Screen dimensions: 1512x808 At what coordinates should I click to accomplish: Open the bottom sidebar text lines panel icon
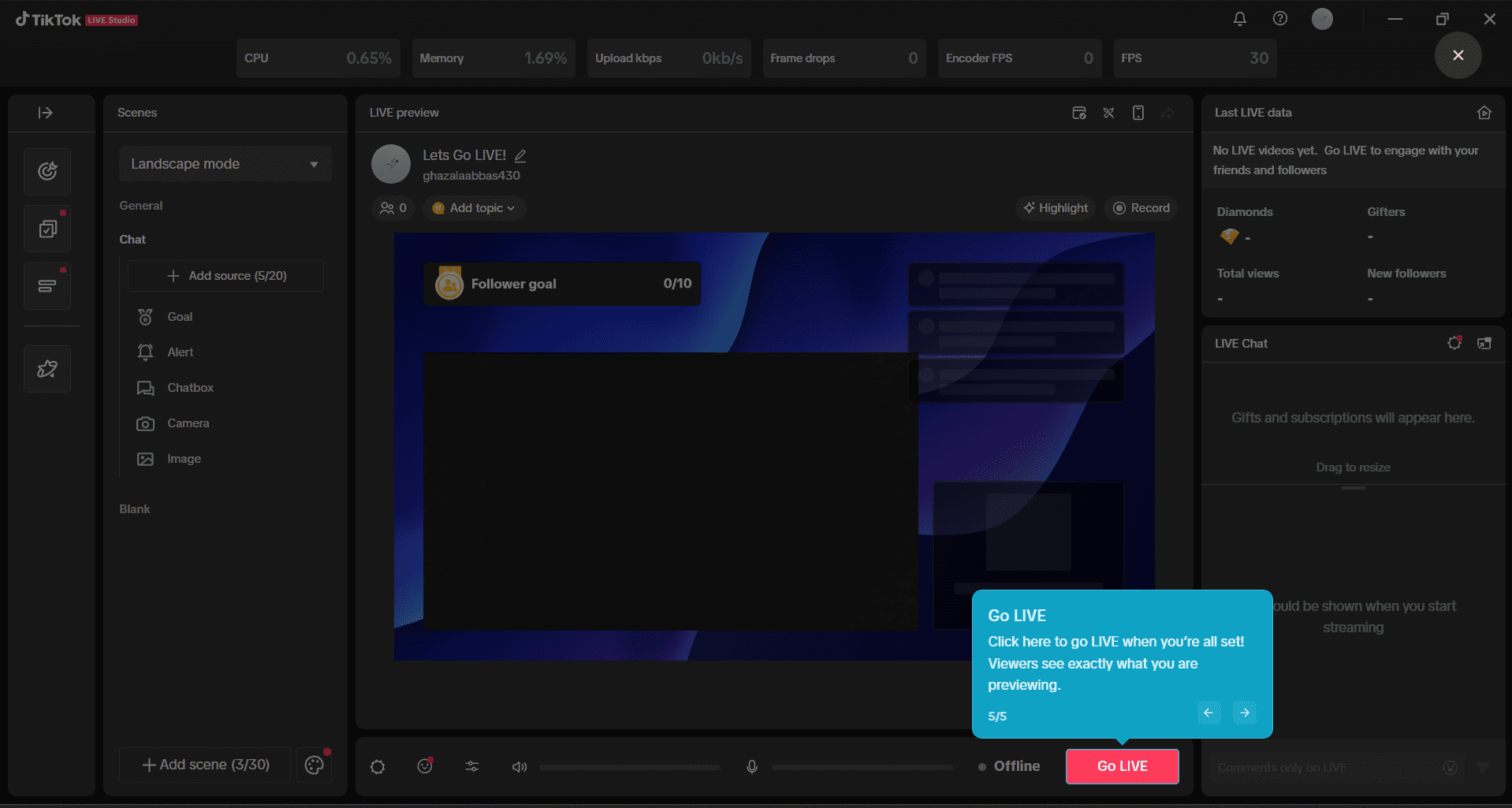[47, 286]
